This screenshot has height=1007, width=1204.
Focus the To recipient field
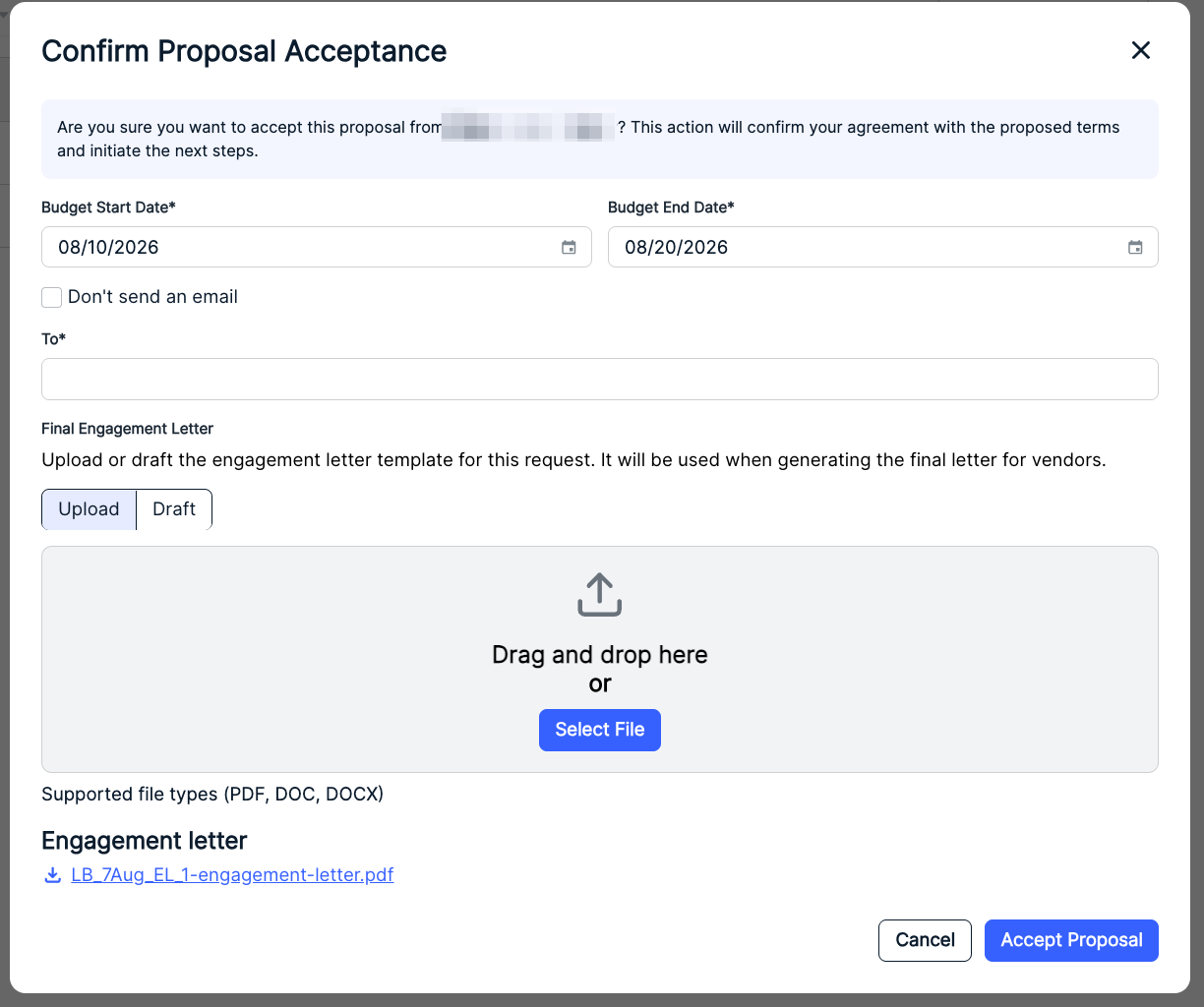coord(600,379)
